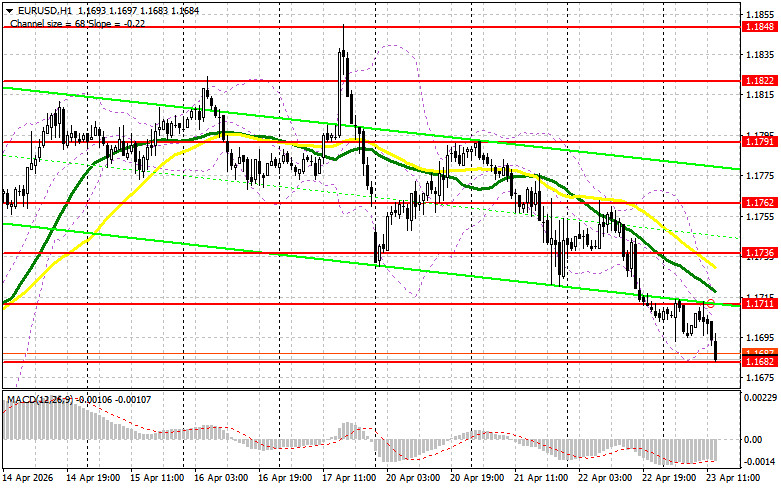Click the 22 Apr 19:00 time axis label
The width and height of the screenshot is (781, 489).
[669, 478]
